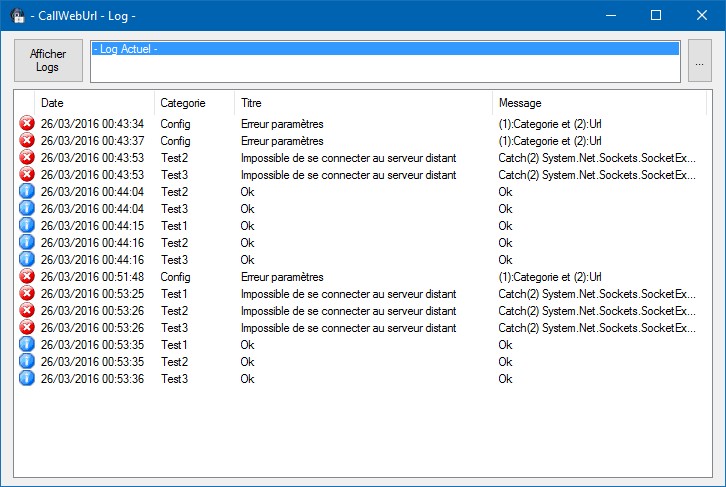This screenshot has width=726, height=487.
Task: Click the error icon for 00:53:25 Test1 row
Action: 27,293
